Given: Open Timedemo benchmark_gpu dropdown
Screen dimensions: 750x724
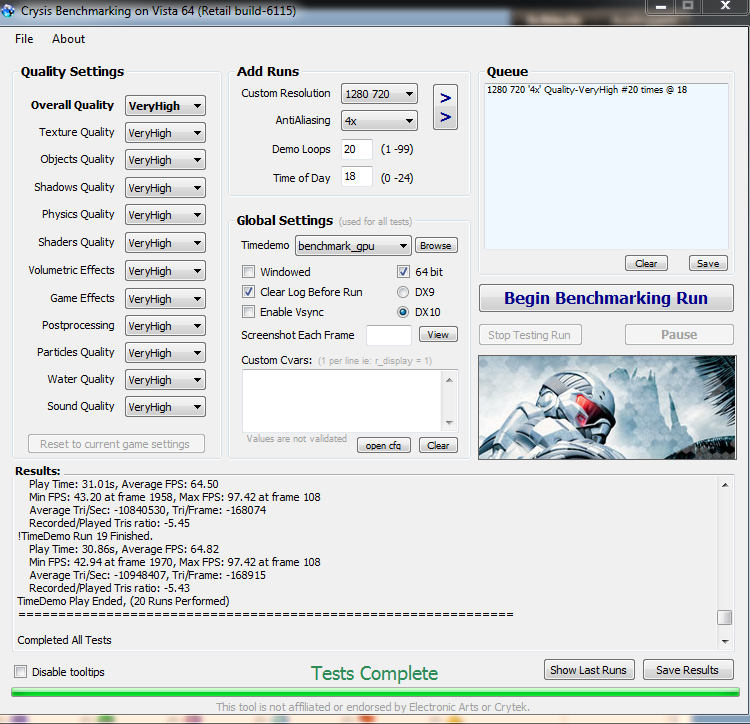Looking at the screenshot, I should [x=353, y=246].
